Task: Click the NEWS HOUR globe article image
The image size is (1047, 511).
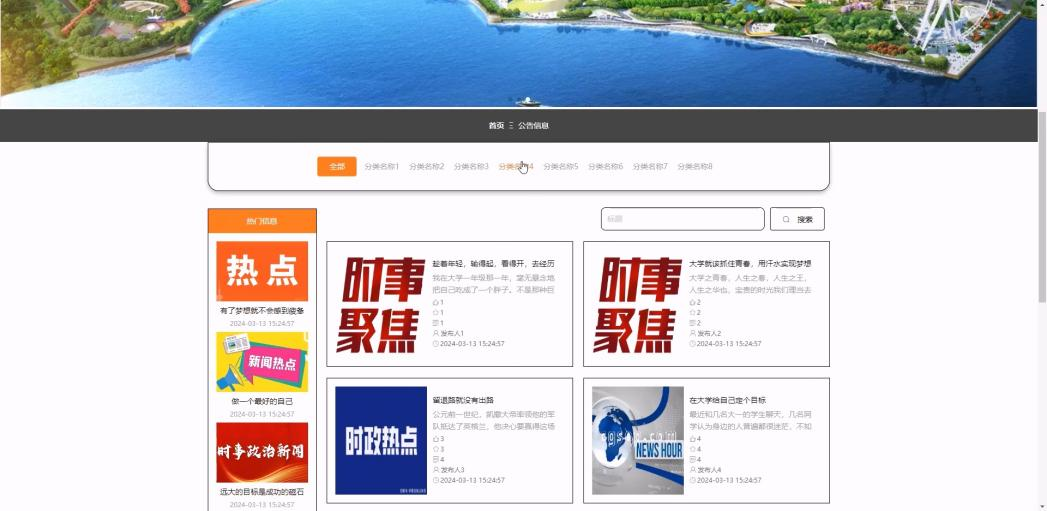Action: [638, 441]
